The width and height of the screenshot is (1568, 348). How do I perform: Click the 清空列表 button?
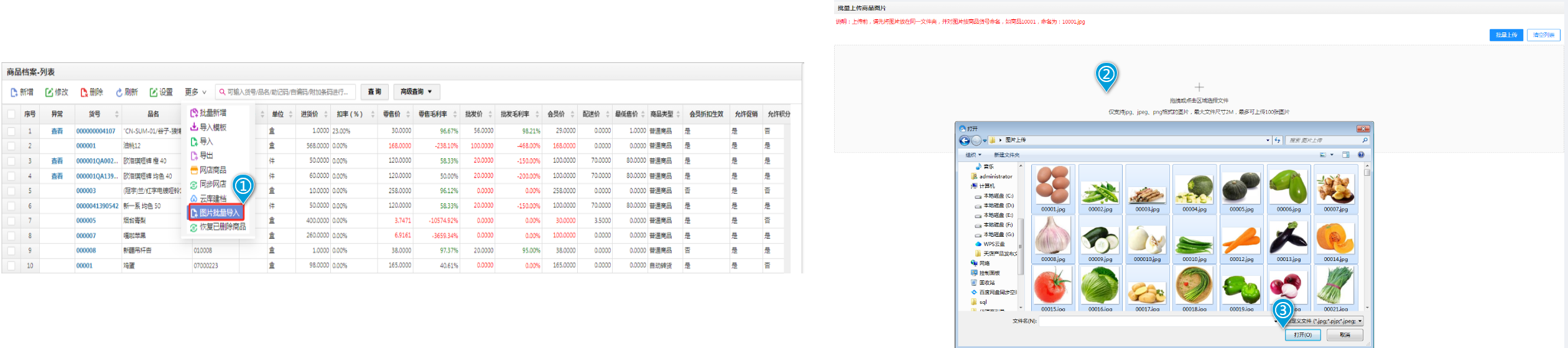click(x=1543, y=35)
